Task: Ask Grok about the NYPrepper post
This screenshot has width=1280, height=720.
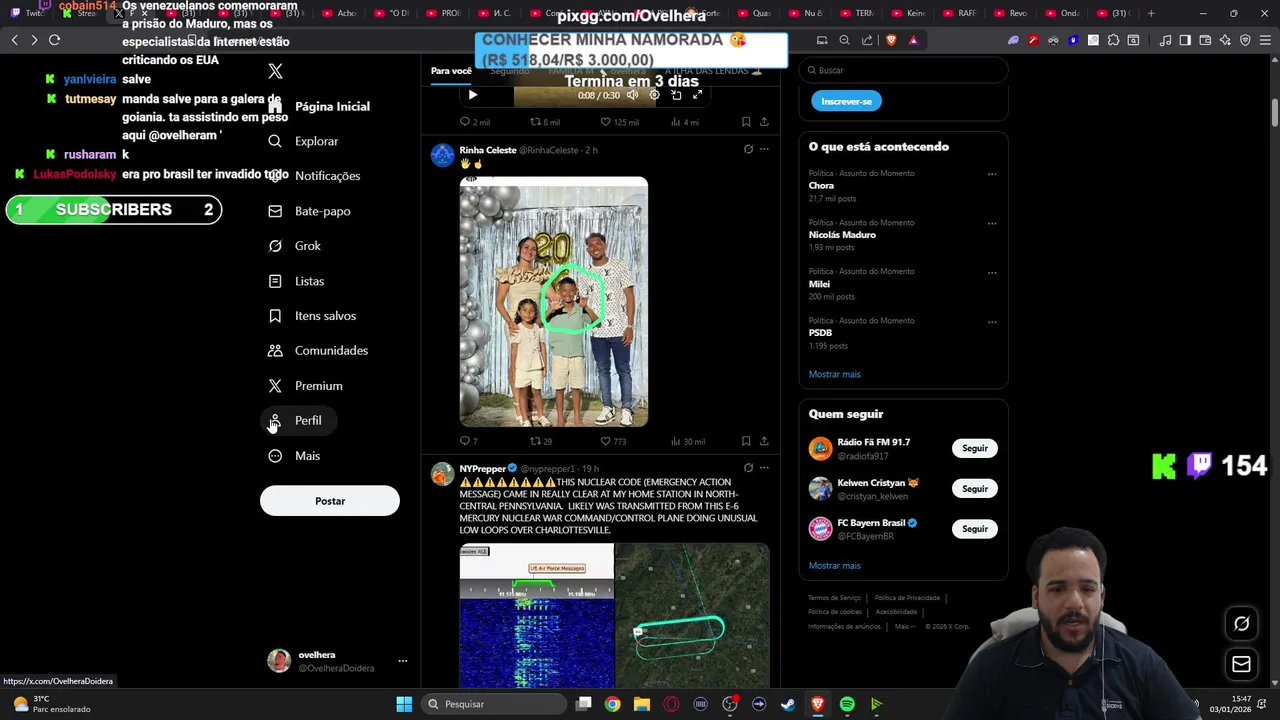Action: point(748,468)
